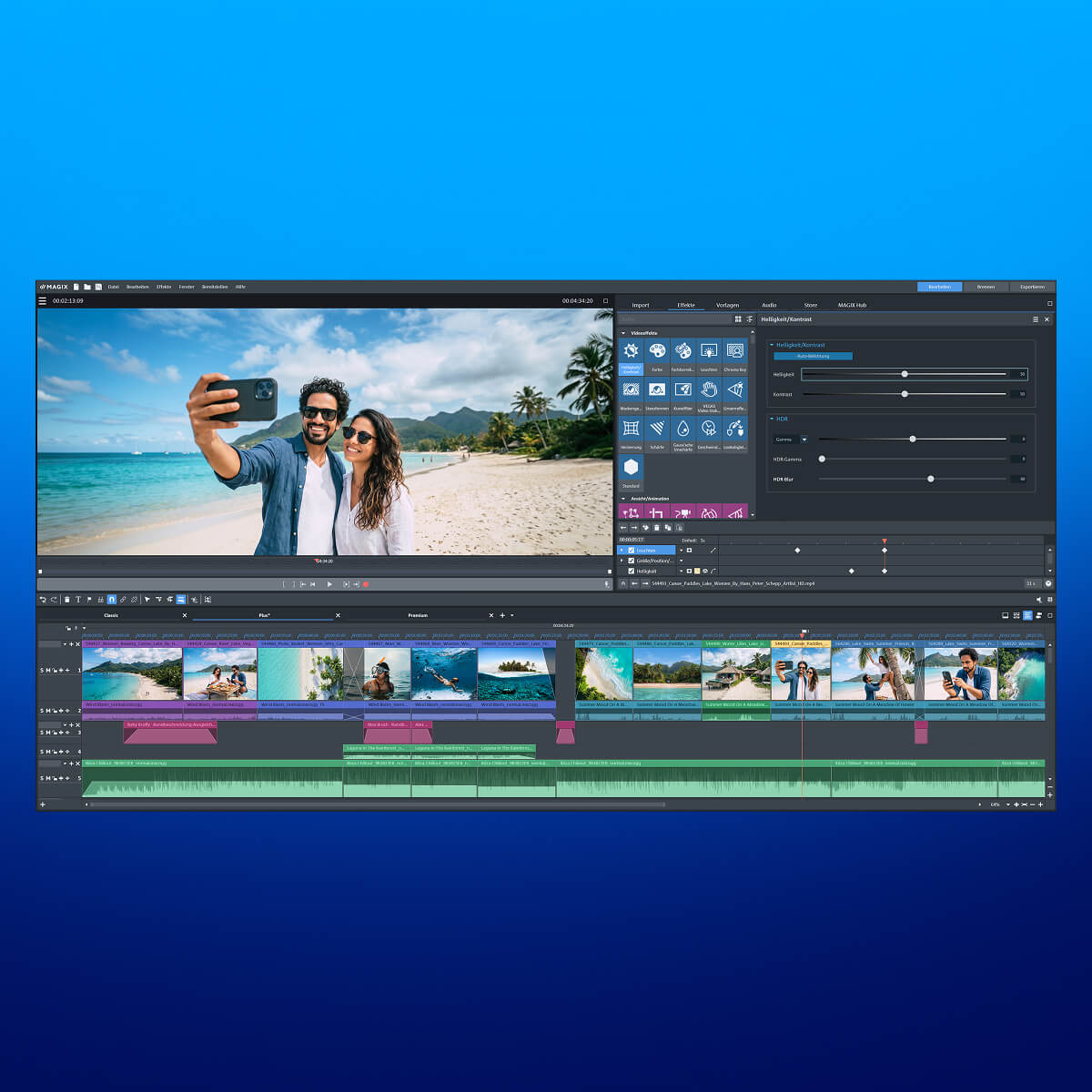Select the Classic project tab

[111, 616]
